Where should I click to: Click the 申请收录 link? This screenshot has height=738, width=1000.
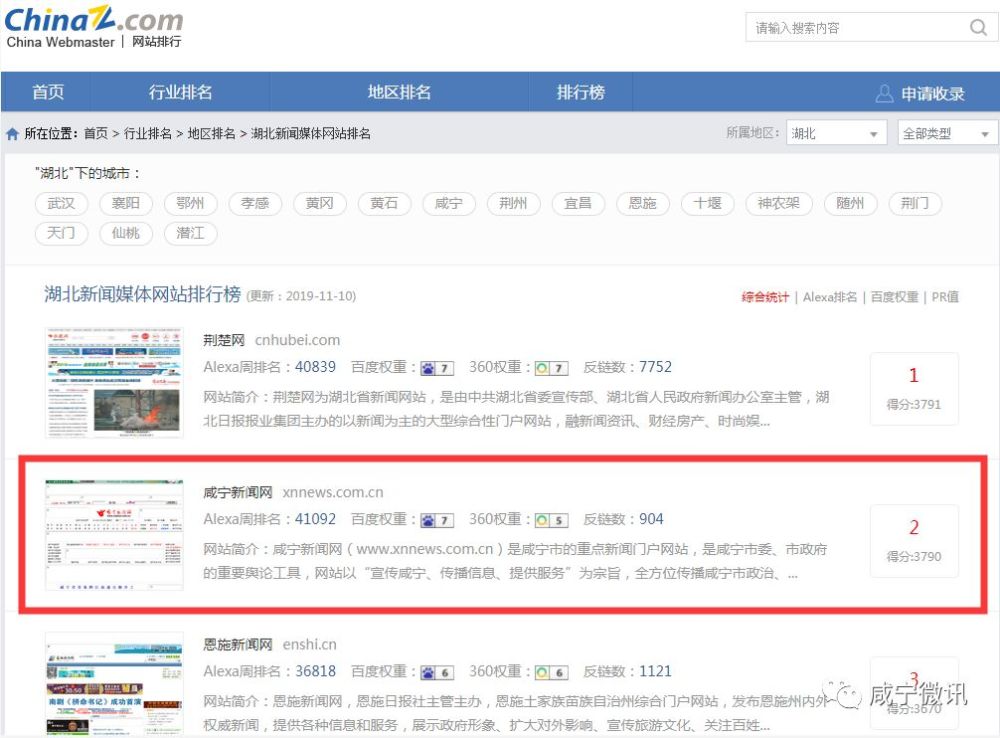click(x=932, y=94)
